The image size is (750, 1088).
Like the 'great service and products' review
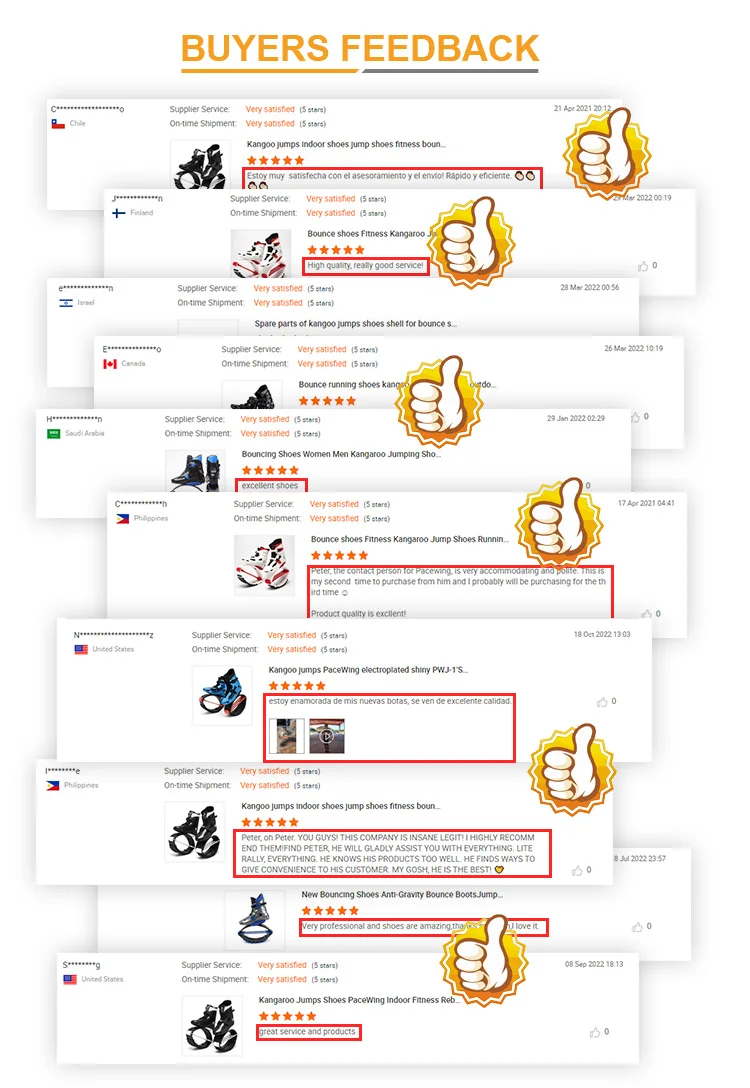click(x=595, y=1032)
